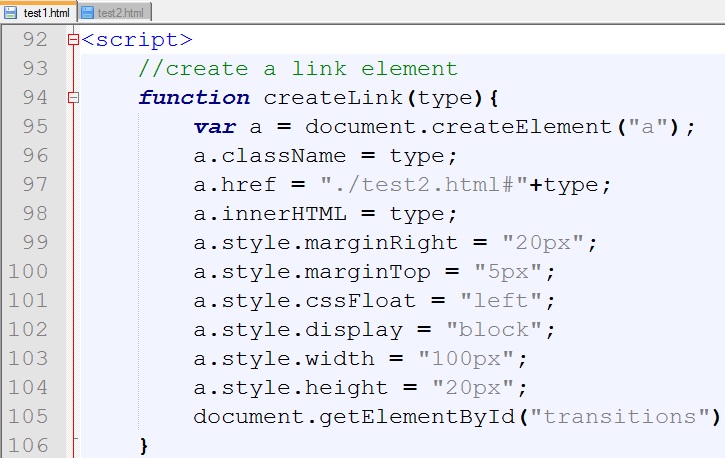Click the closing brace on line 106
This screenshot has width=725, height=458.
pos(144,443)
